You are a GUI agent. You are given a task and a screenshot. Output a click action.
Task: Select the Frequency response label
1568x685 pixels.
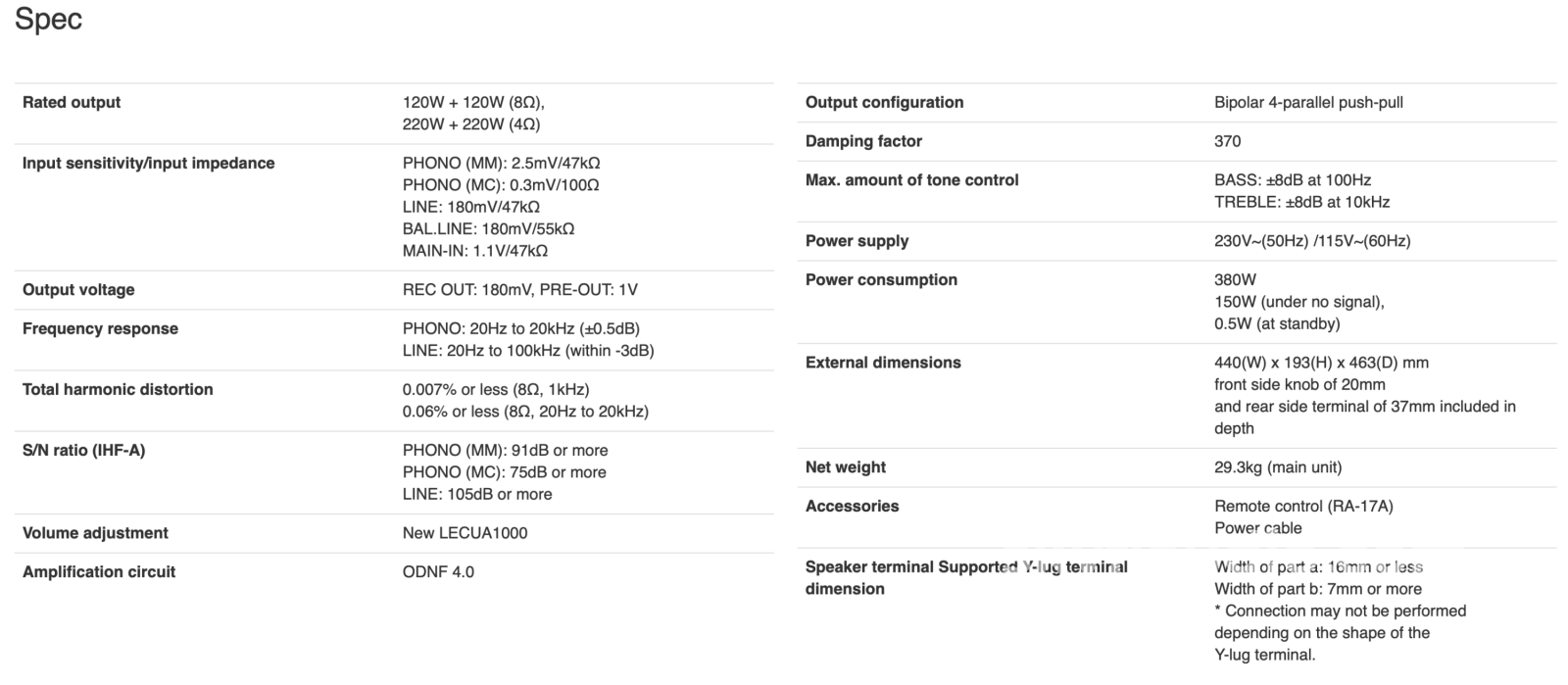(100, 328)
